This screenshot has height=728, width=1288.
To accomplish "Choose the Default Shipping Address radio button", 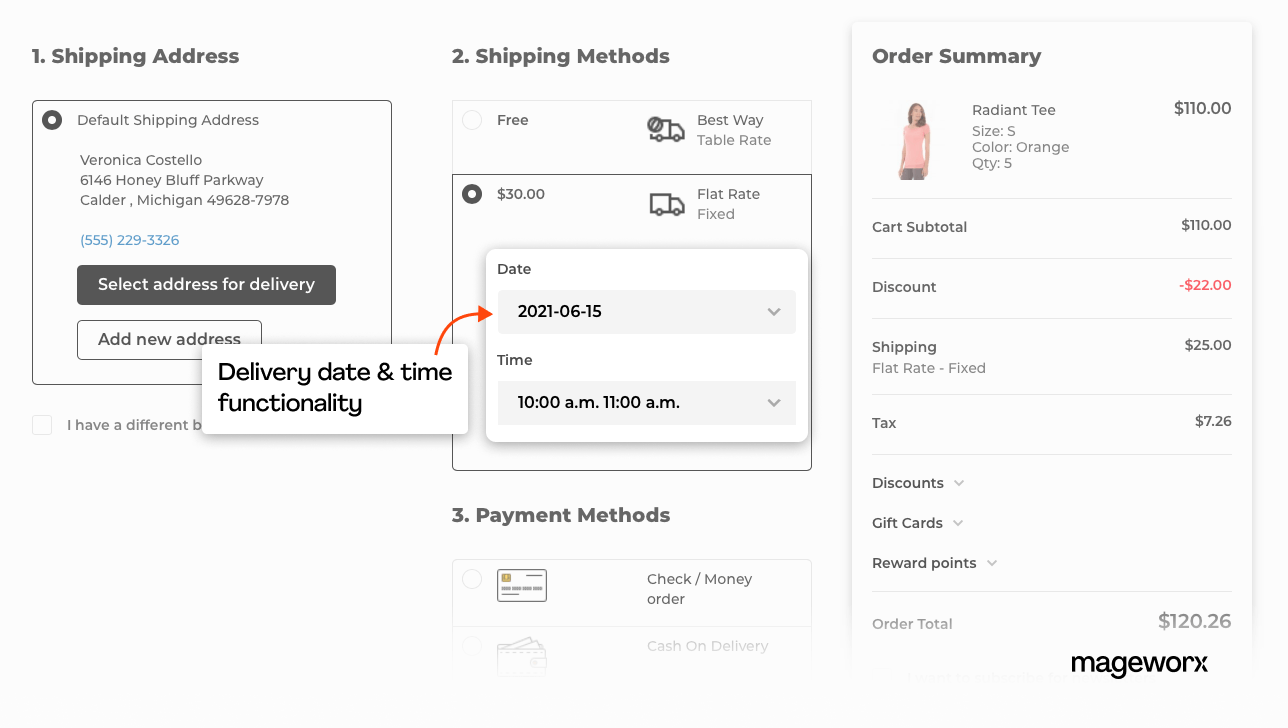I will [x=52, y=119].
